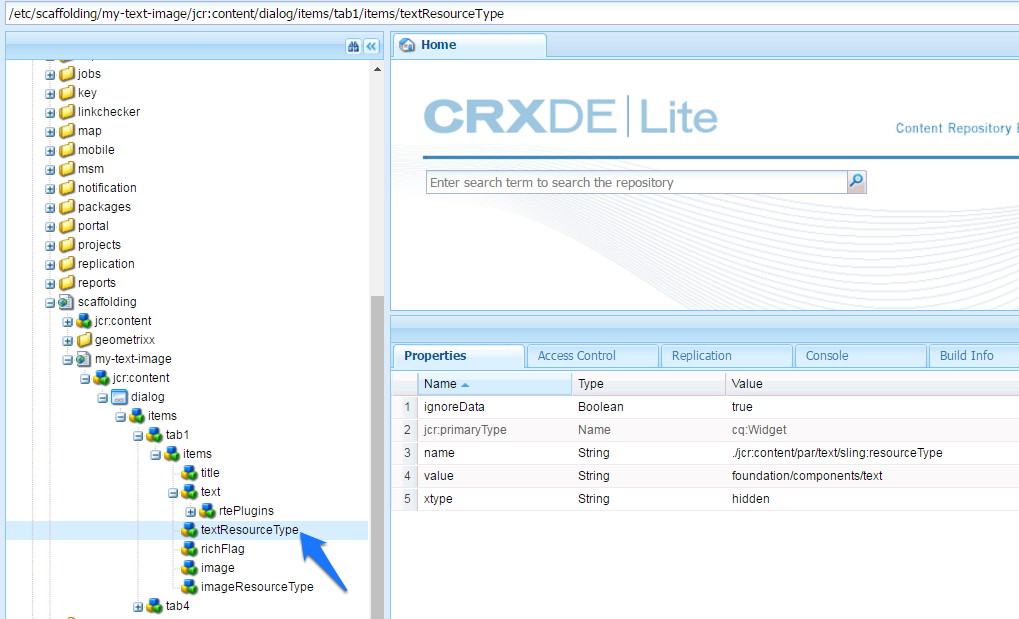The image size is (1019, 619).
Task: Open the Build Info tab
Action: pyautogui.click(x=974, y=356)
